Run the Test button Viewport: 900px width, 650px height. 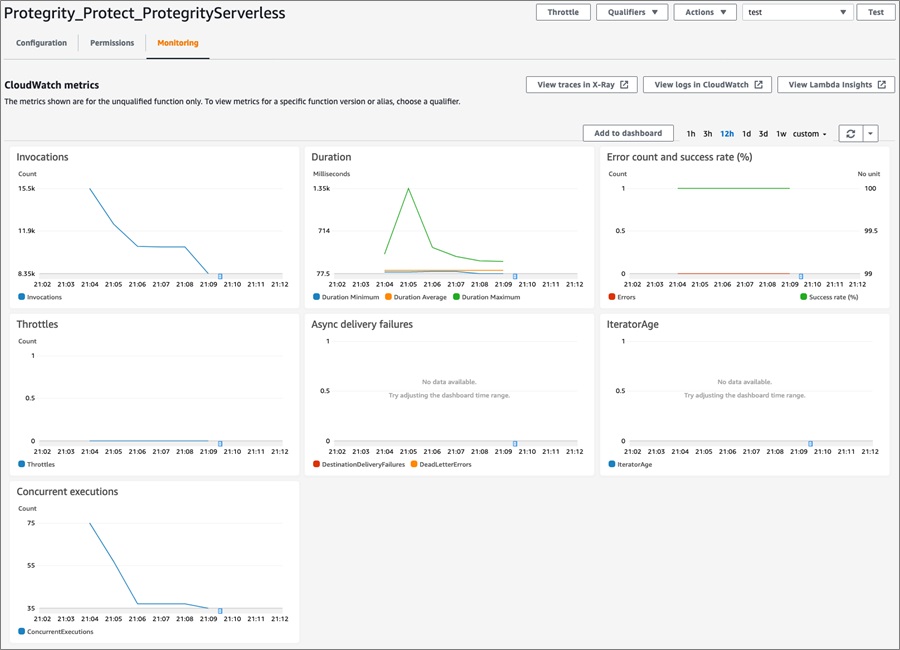pos(876,12)
